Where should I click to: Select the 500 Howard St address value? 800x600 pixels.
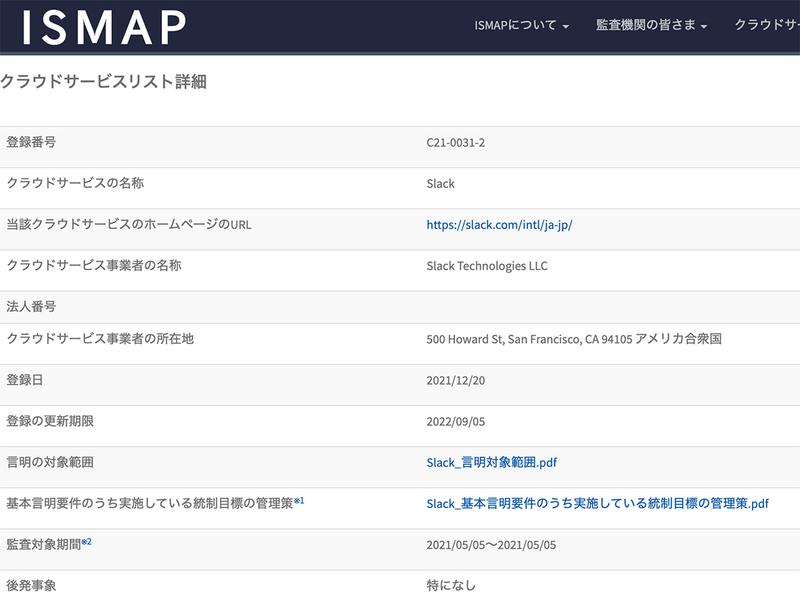point(574,339)
